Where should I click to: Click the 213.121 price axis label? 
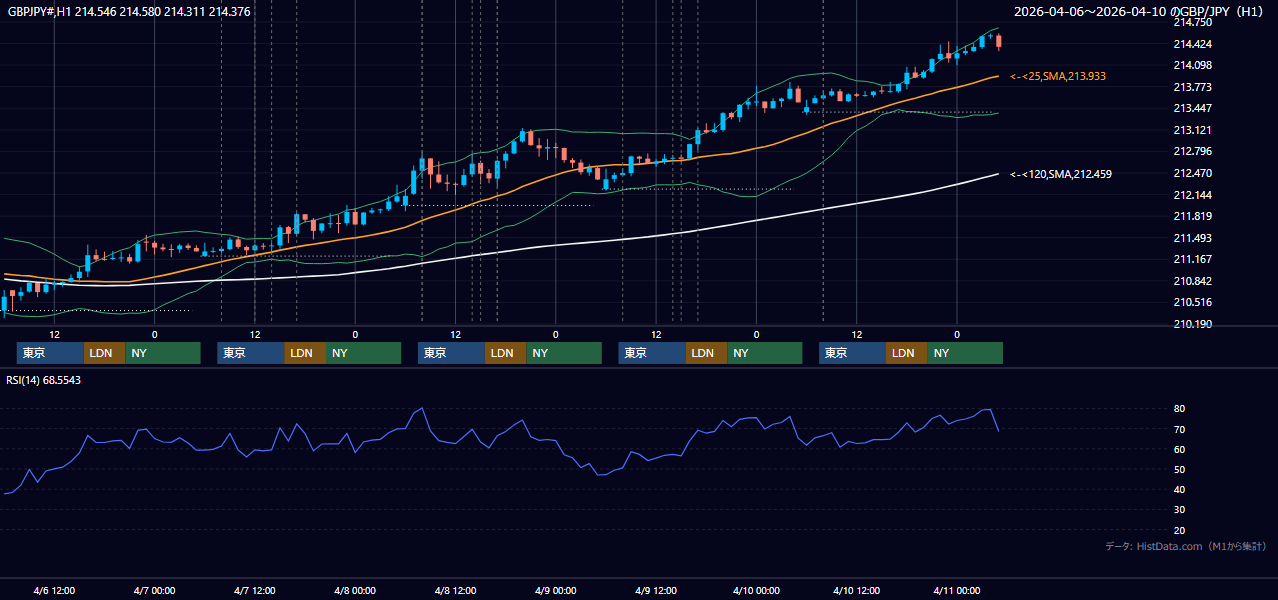[x=1192, y=130]
